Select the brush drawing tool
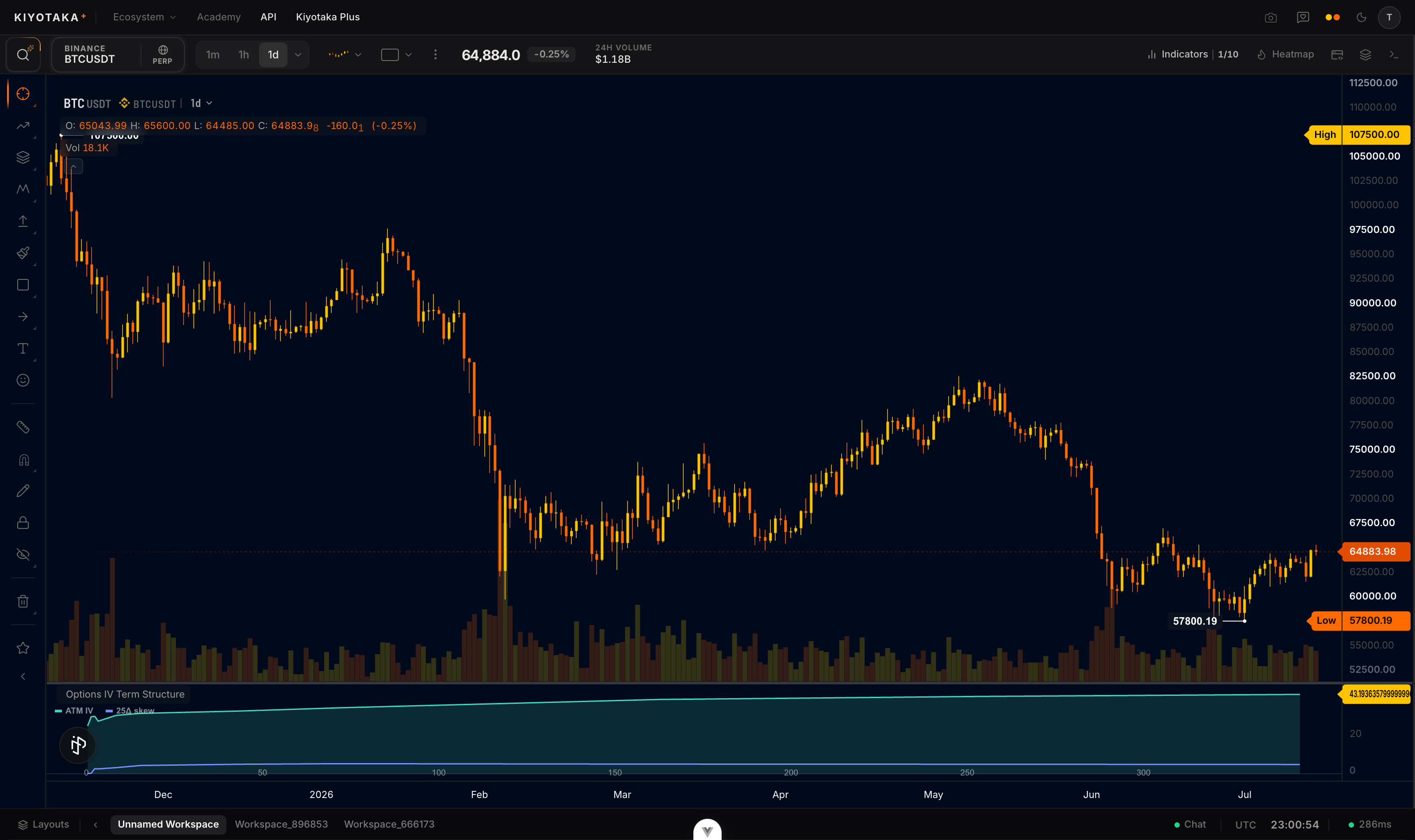The image size is (1415, 840). [x=23, y=253]
